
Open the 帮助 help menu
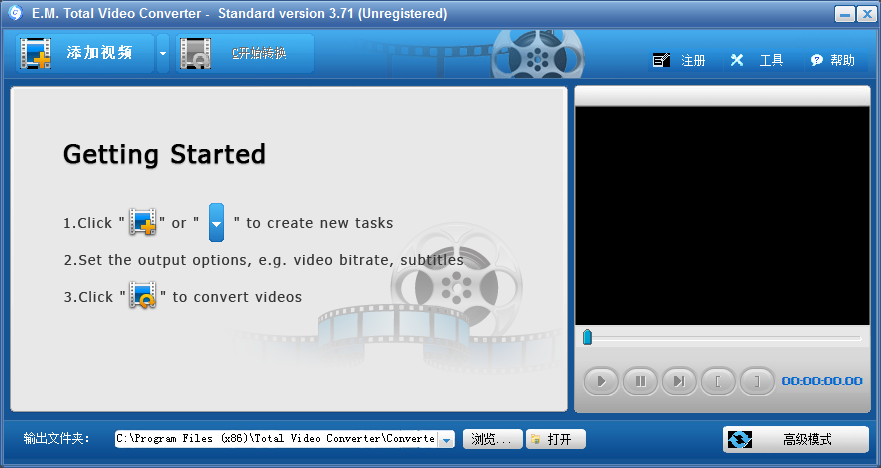(832, 60)
